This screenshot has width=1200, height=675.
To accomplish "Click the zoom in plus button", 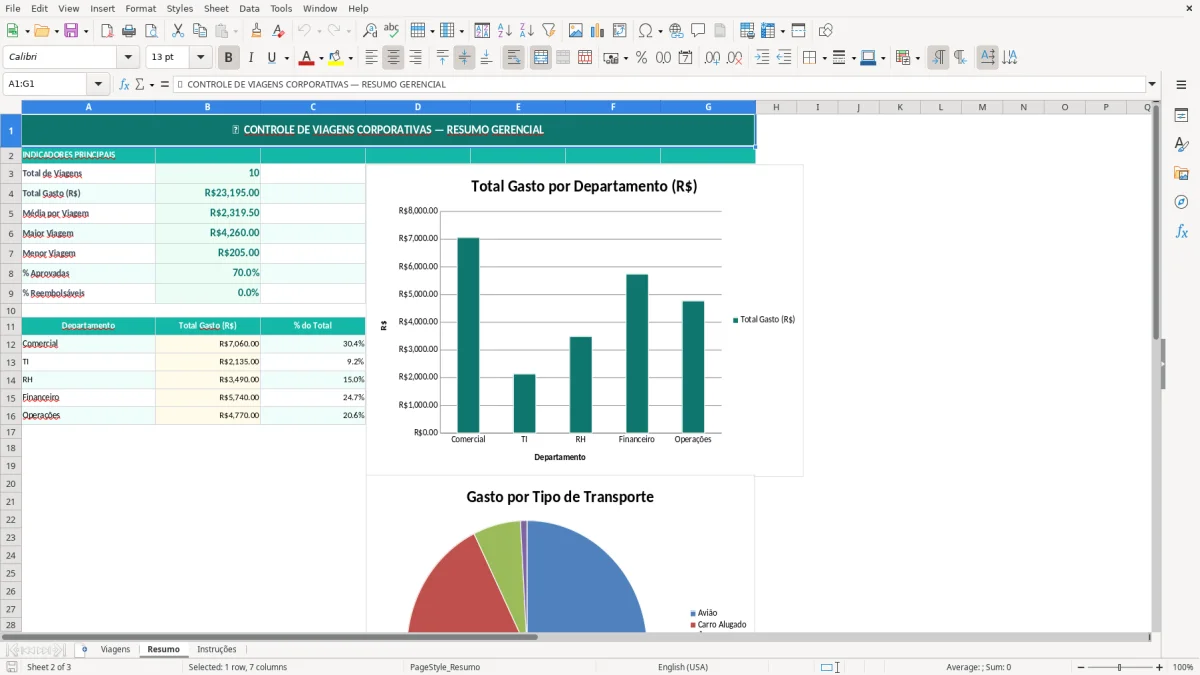I will pos(1159,667).
